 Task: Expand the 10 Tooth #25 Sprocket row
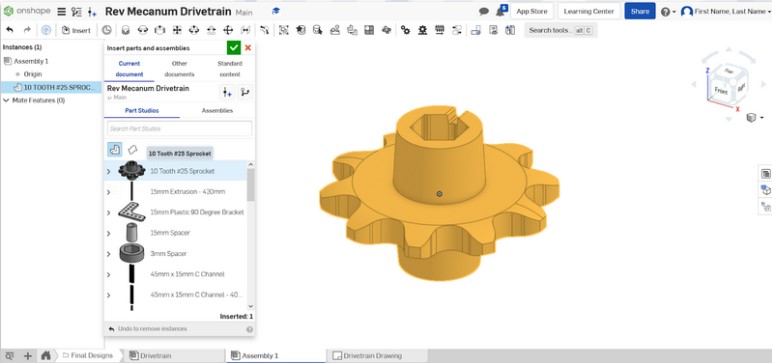(x=108, y=171)
